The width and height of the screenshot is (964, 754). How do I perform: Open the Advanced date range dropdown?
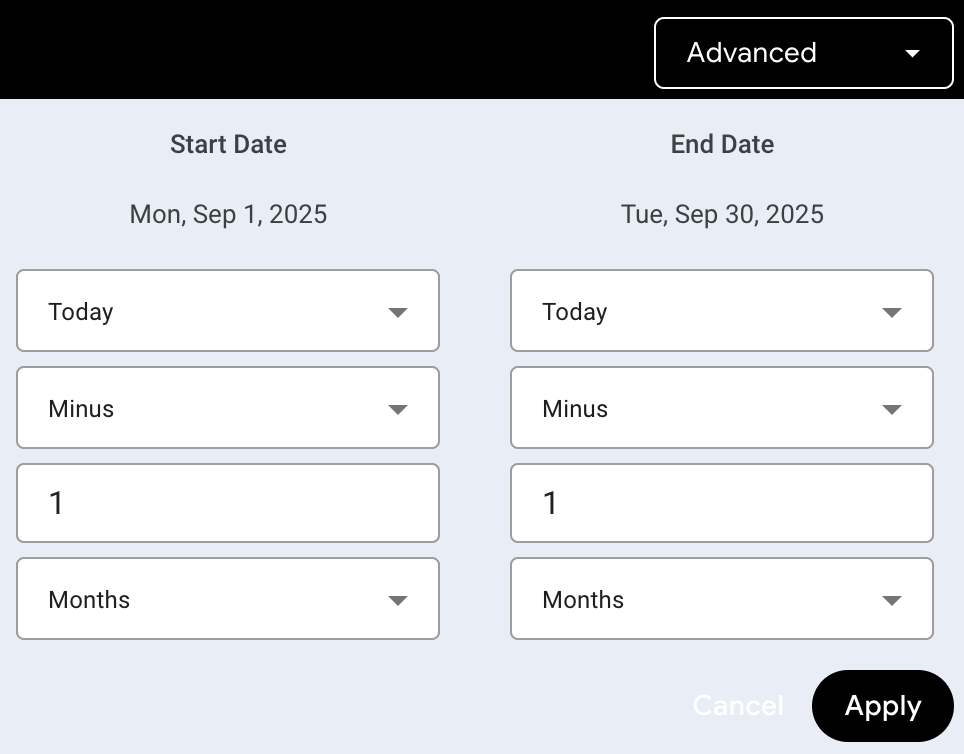[x=803, y=53]
